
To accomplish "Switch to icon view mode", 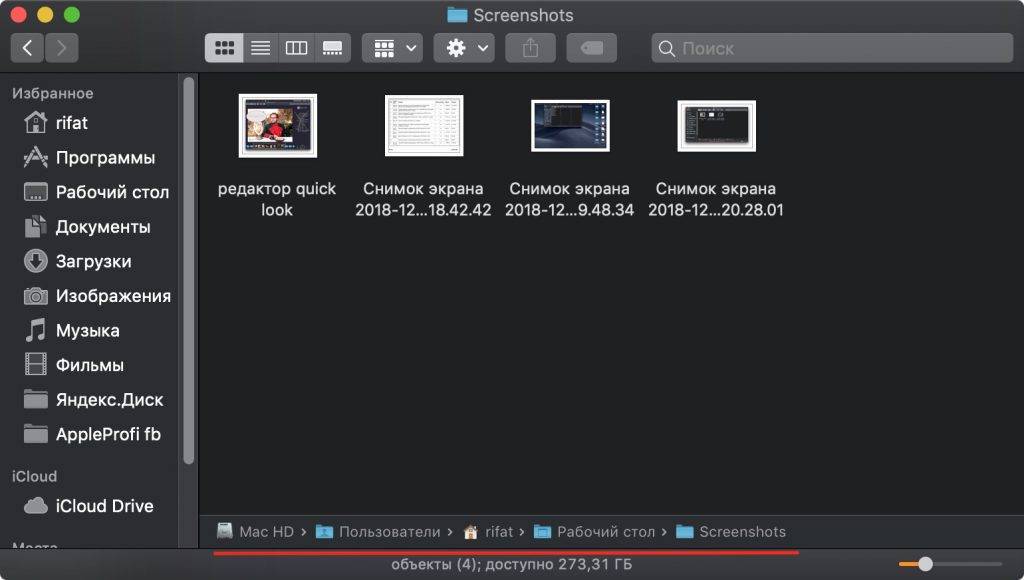I will point(224,47).
